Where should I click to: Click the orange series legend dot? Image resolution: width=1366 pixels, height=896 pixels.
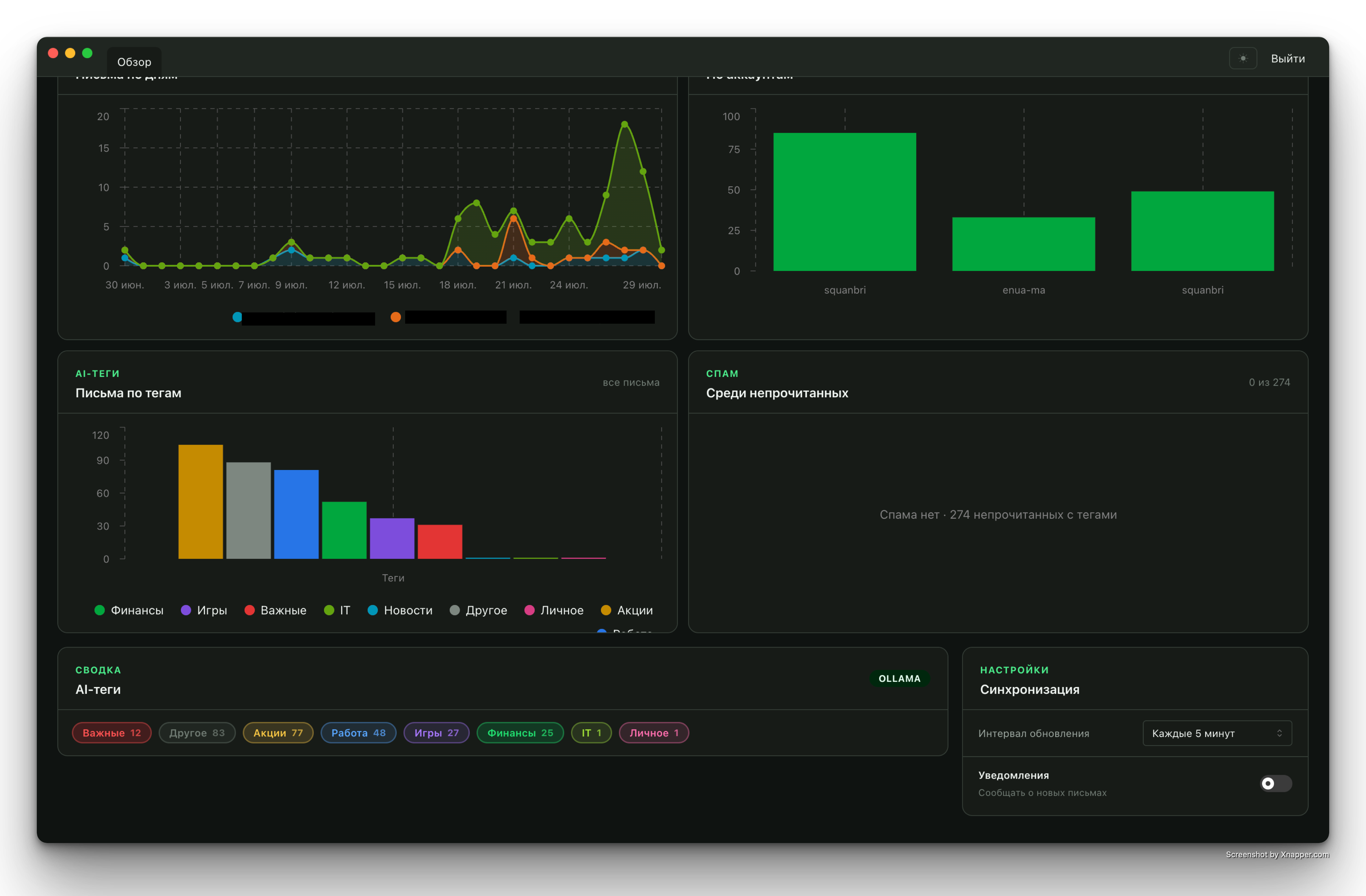[395, 317]
